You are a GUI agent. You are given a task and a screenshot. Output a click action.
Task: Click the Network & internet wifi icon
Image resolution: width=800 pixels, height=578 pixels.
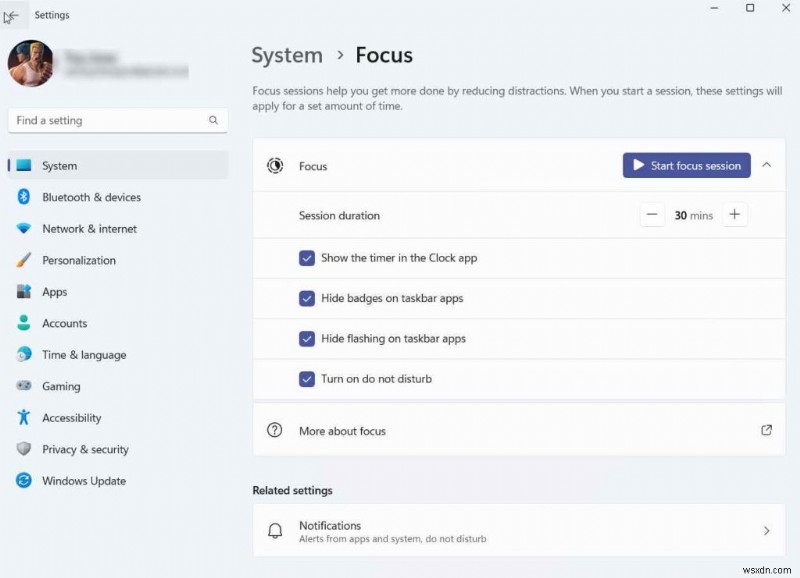(24, 229)
